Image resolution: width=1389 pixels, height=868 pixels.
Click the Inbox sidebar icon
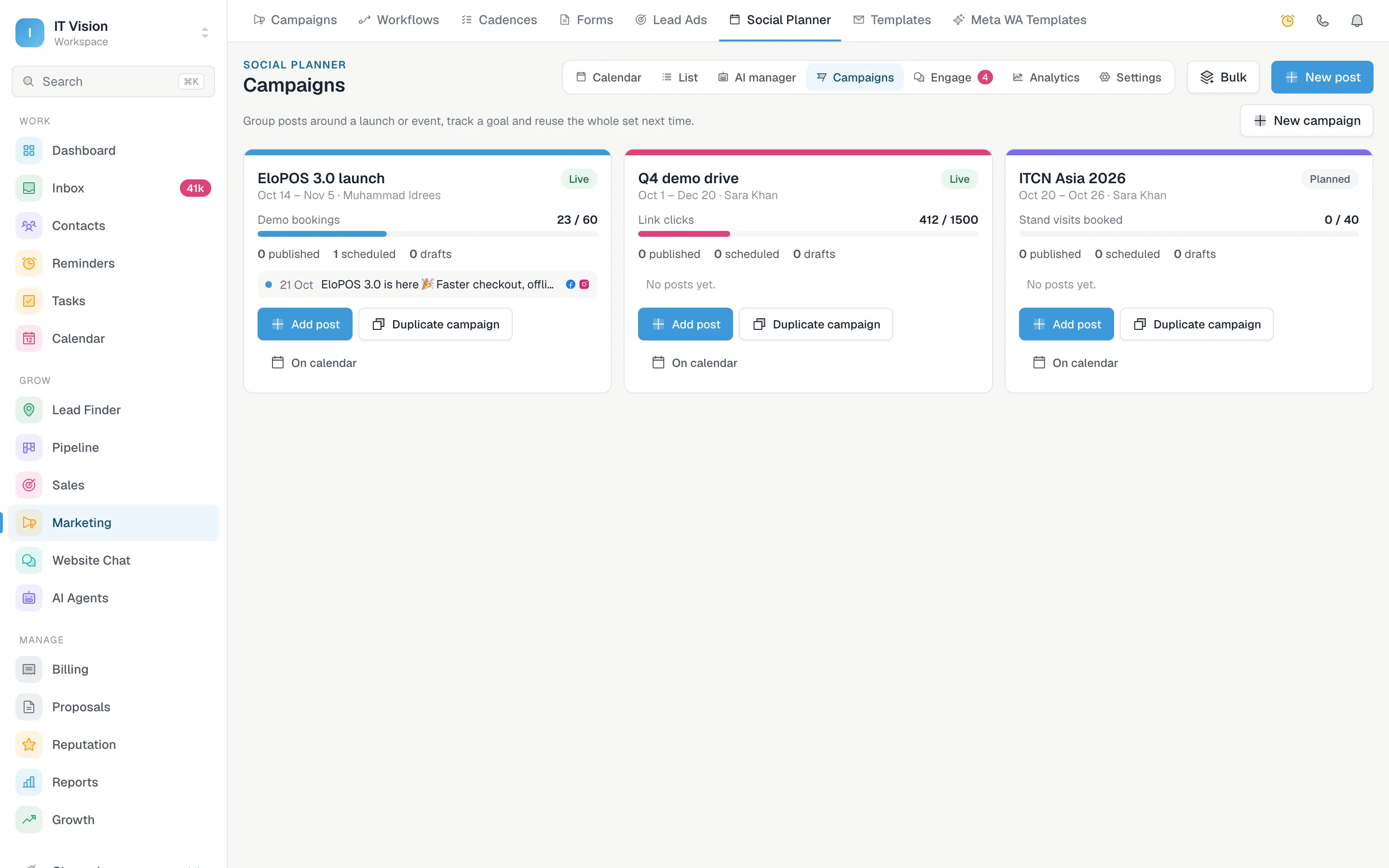click(x=29, y=188)
